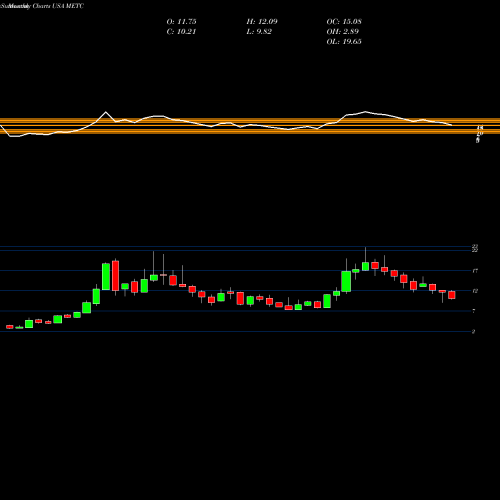Click the '12' price axis label
The height and width of the screenshot is (500, 500).
click(x=475, y=291)
